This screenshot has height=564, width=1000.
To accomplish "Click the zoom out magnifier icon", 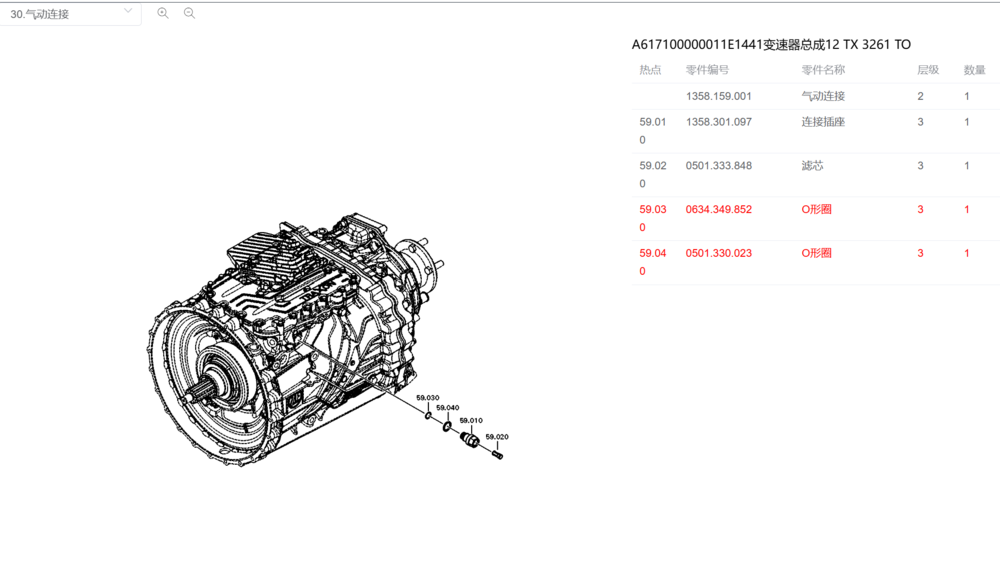I will click(189, 13).
